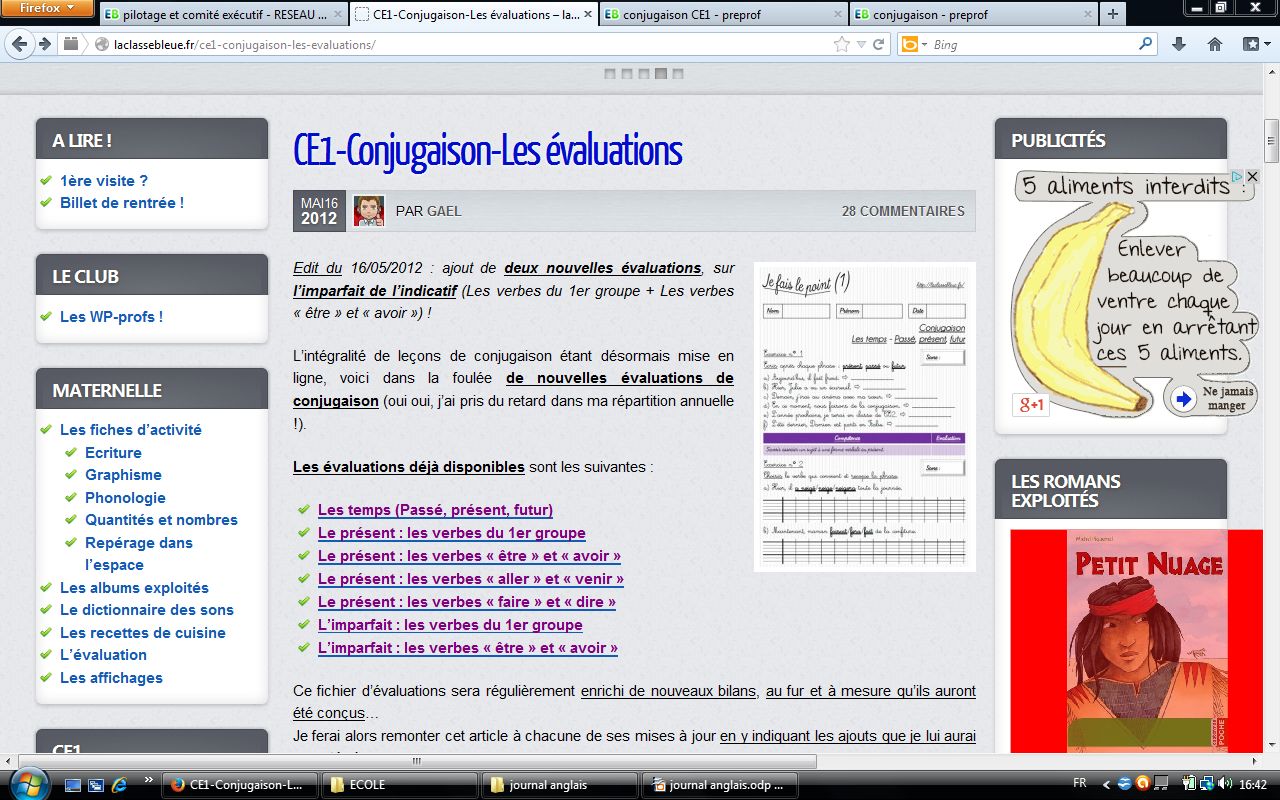Screen dimensions: 1280x800
Task: Open the Bing search engine selector dropdown
Action: (x=915, y=44)
